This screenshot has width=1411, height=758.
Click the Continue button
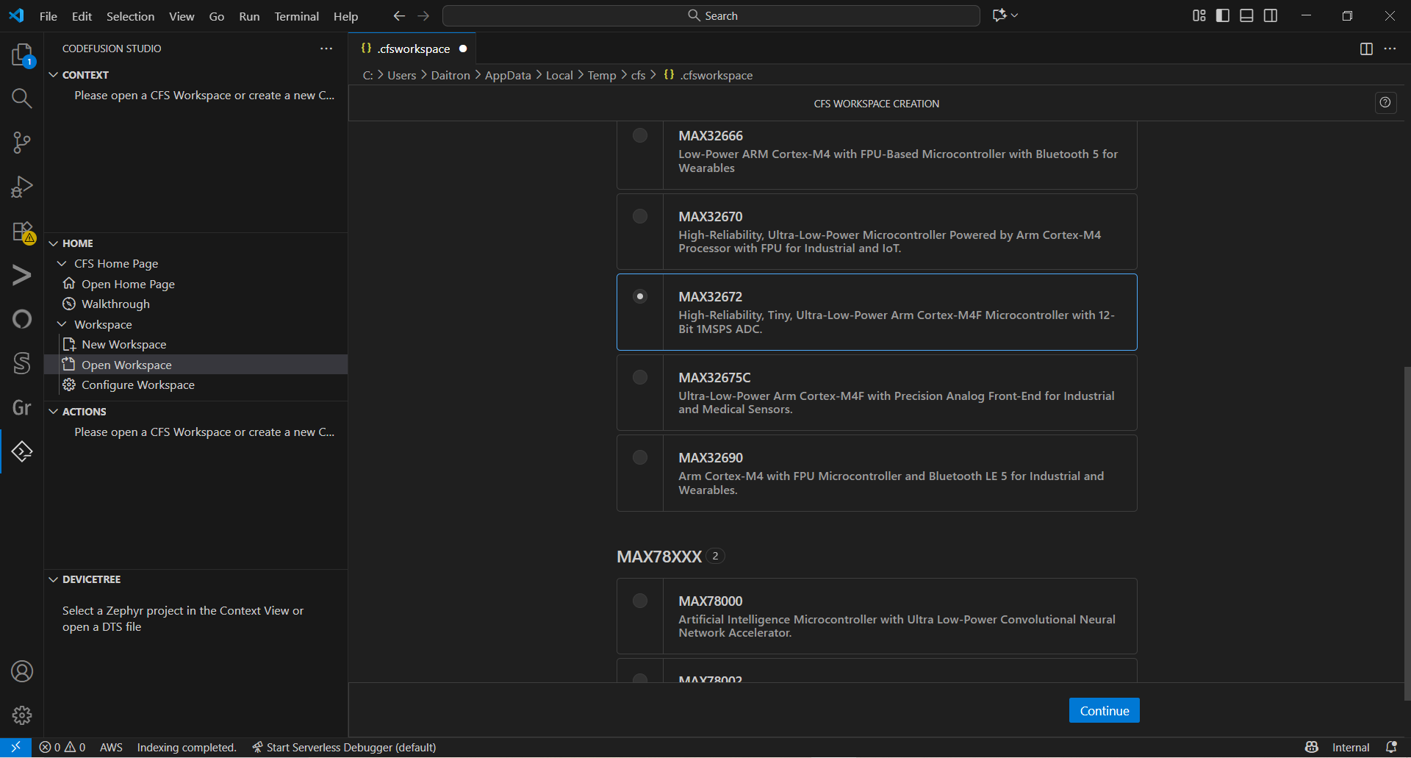(1104, 710)
